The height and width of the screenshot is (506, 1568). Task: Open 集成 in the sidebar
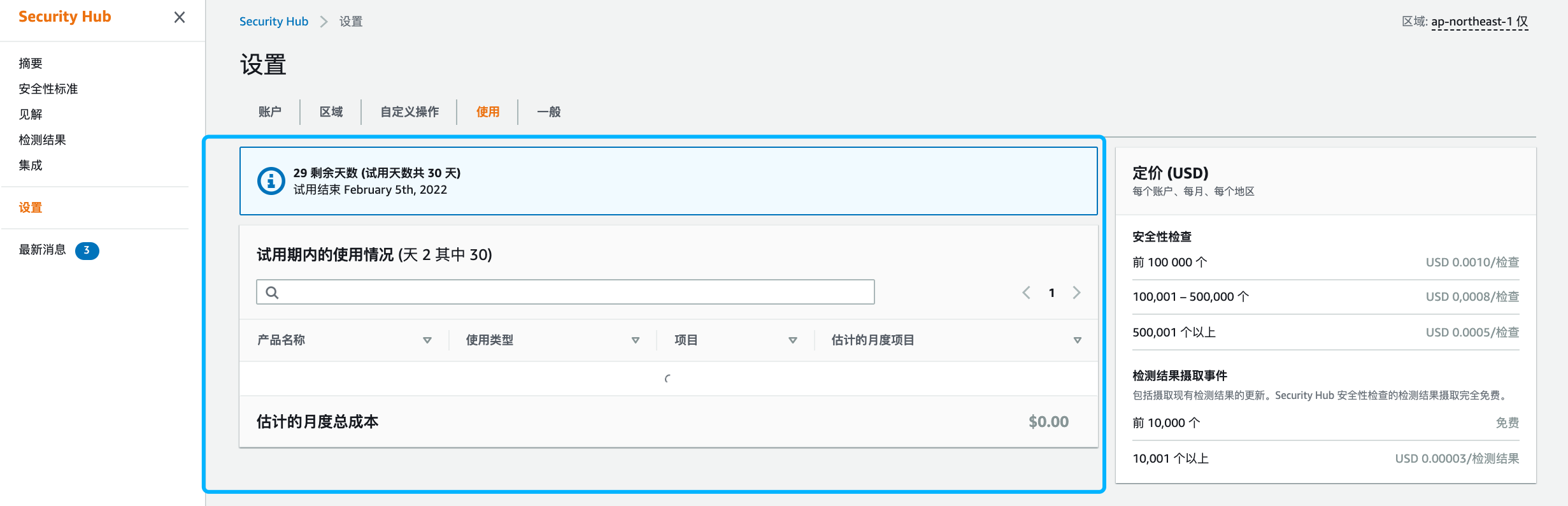(x=31, y=165)
